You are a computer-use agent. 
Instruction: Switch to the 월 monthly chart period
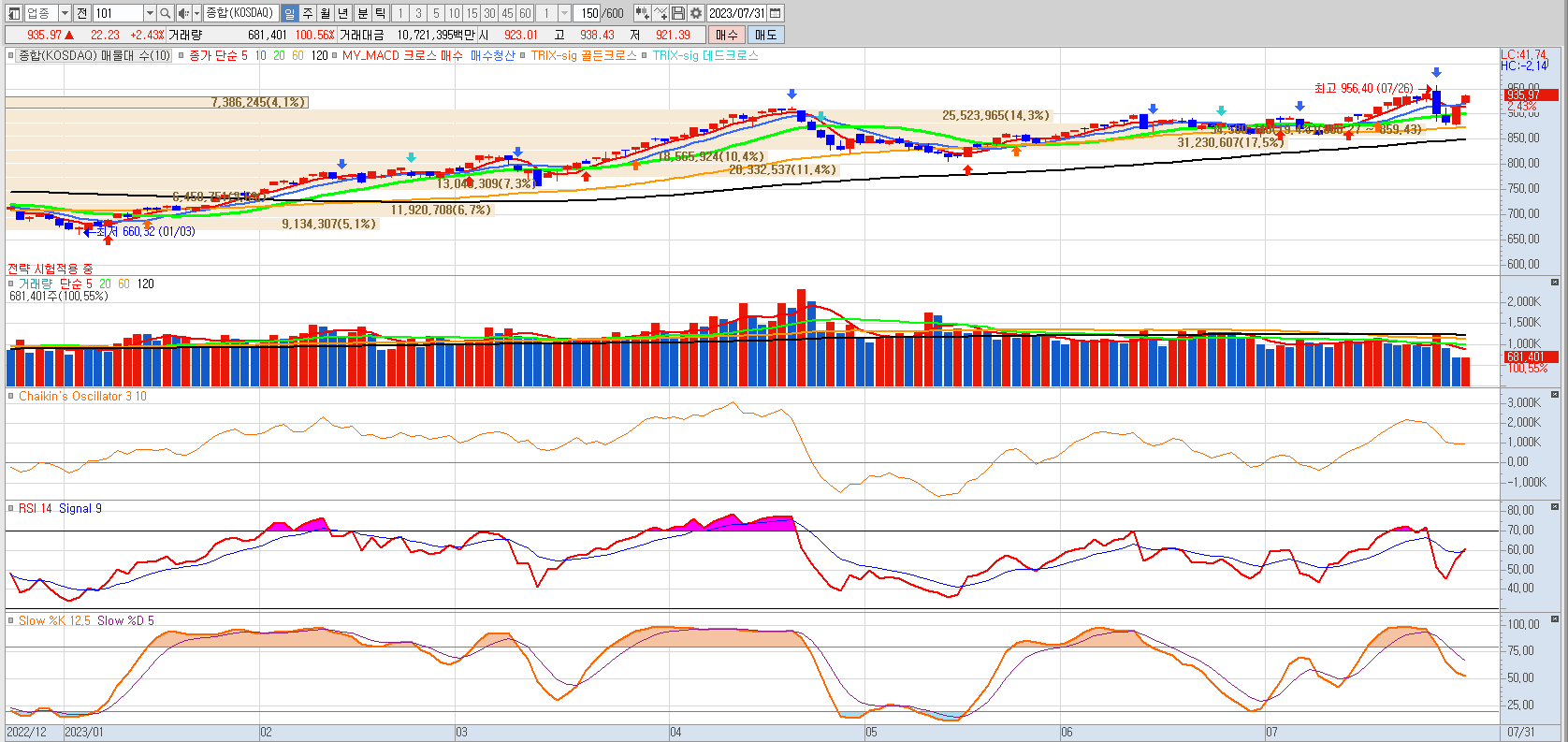[x=326, y=13]
